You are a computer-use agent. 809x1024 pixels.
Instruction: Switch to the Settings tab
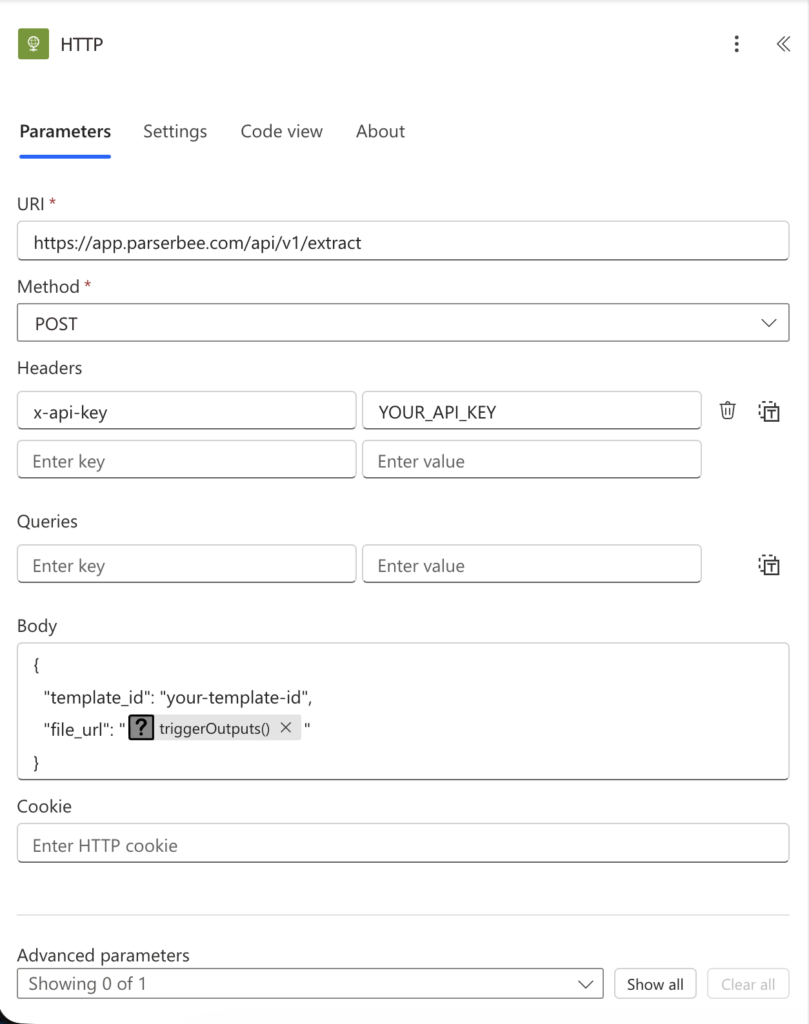tap(175, 131)
